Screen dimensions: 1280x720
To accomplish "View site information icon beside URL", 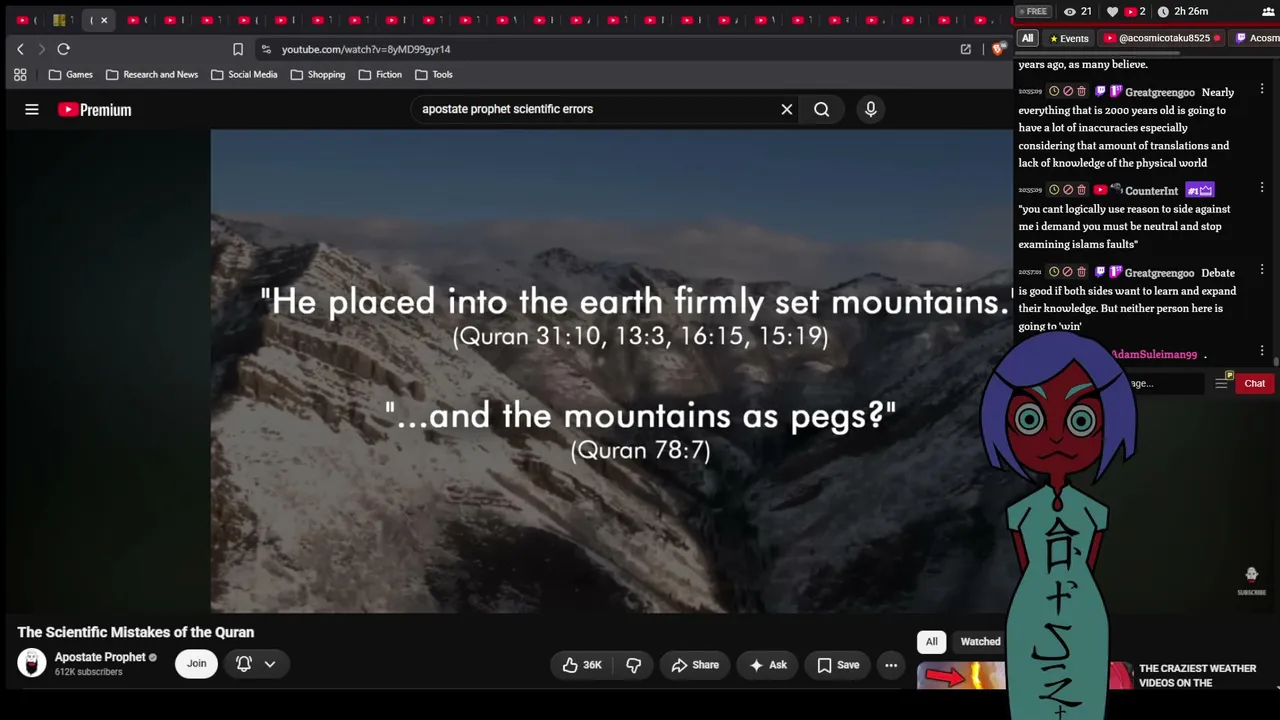I will (x=265, y=49).
